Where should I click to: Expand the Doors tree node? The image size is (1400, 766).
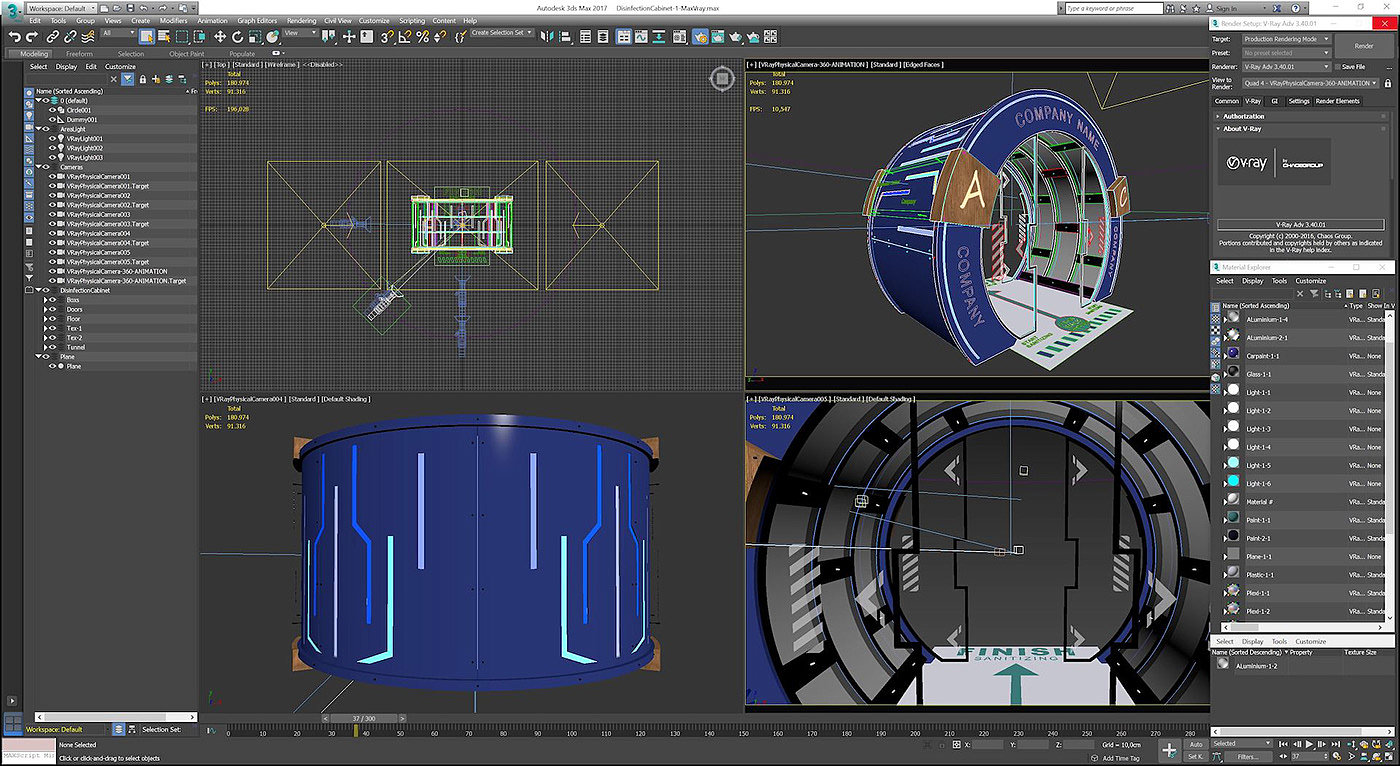44,310
